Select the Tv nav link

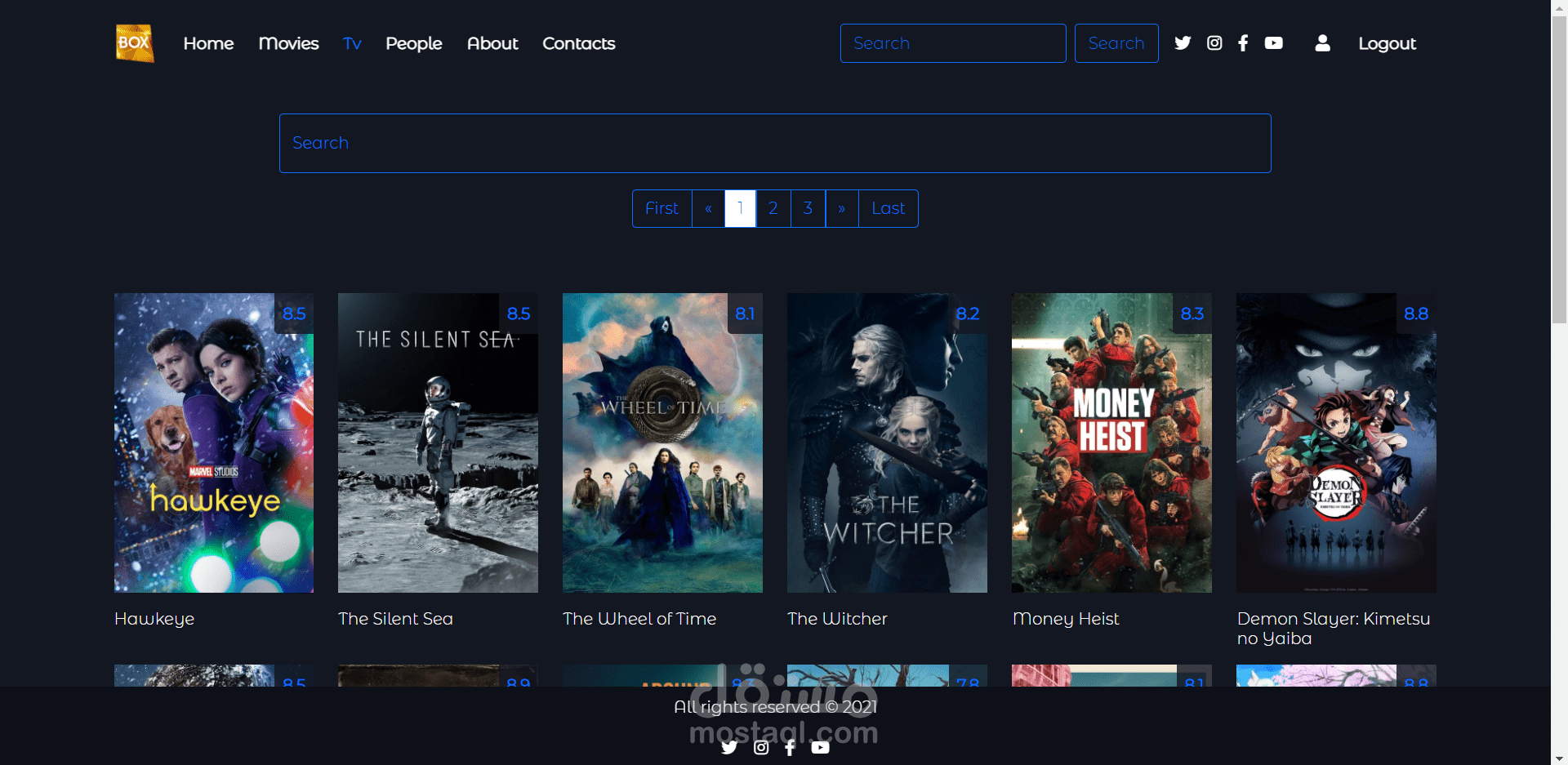(x=352, y=43)
